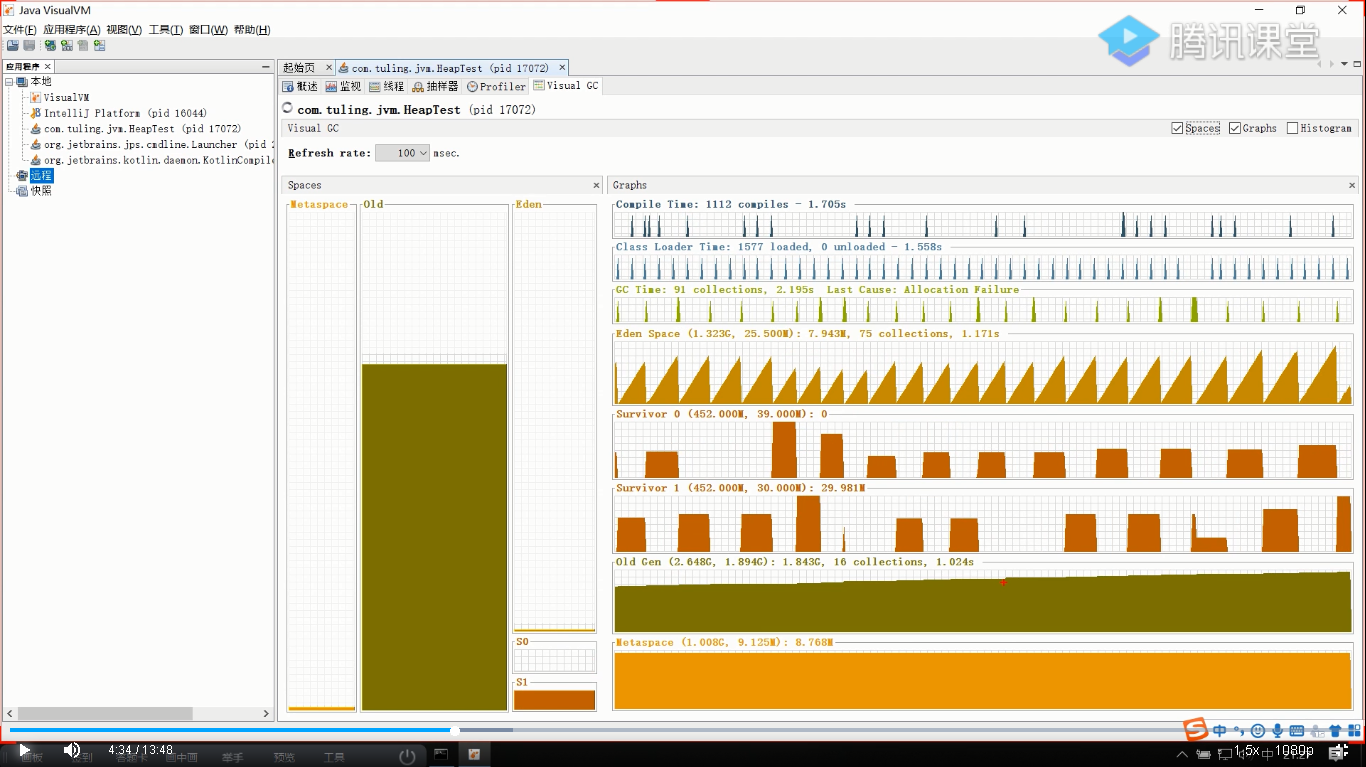
Task: Click the last toolbar icon (application snapshot)
Action: point(99,45)
